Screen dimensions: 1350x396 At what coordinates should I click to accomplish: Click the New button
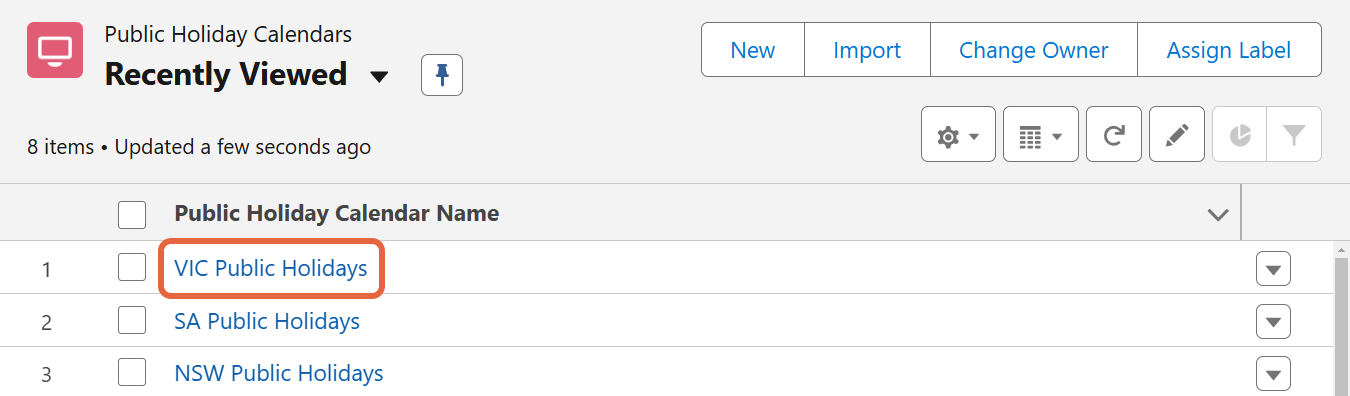753,50
